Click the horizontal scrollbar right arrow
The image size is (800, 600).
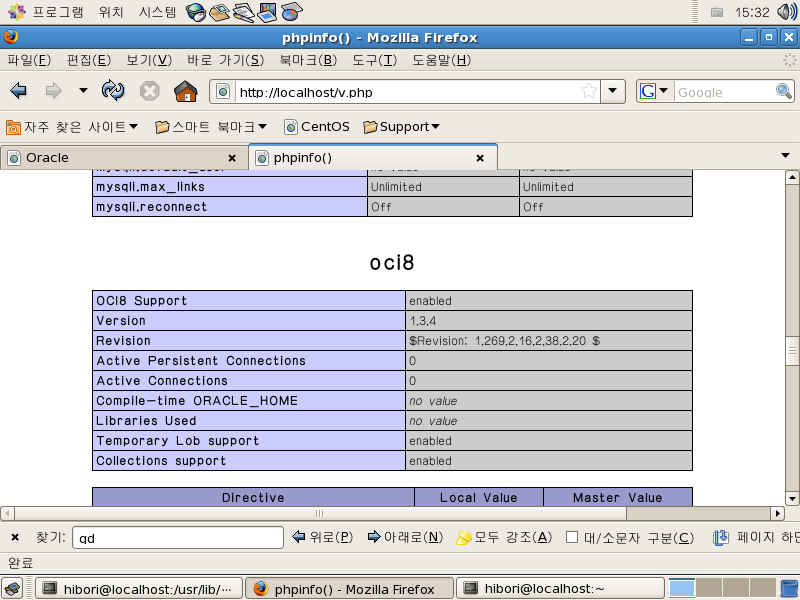pyautogui.click(x=778, y=513)
